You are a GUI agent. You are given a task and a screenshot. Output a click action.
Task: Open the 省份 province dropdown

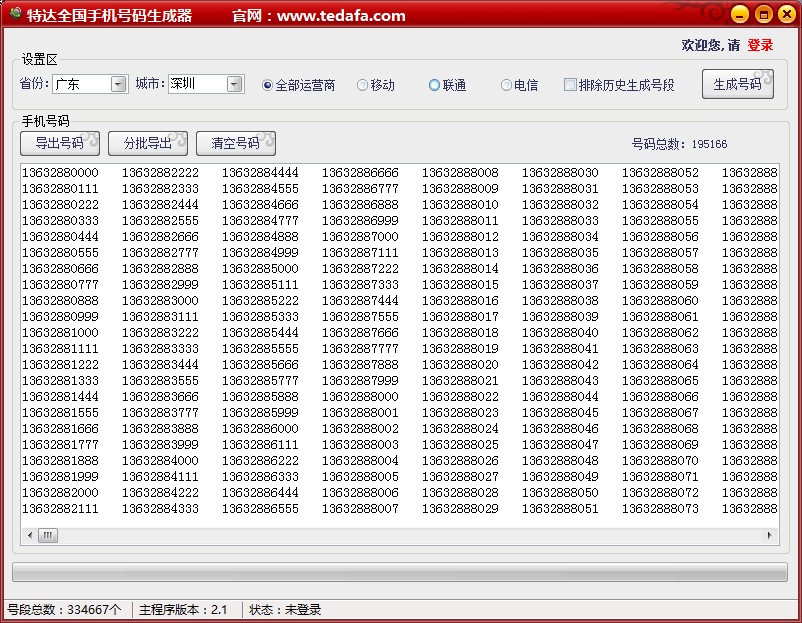click(x=119, y=84)
